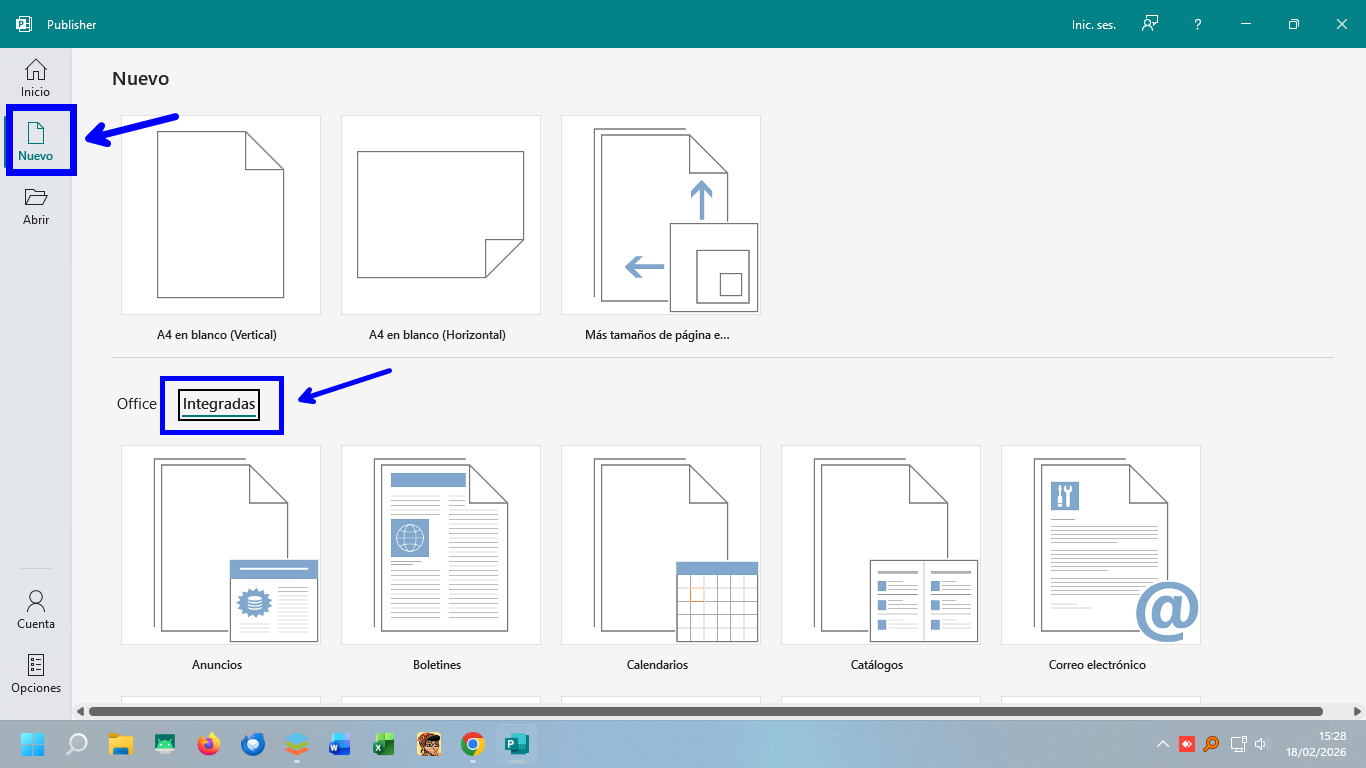
Task: Open the cartoon face app in taskbar
Action: click(429, 744)
